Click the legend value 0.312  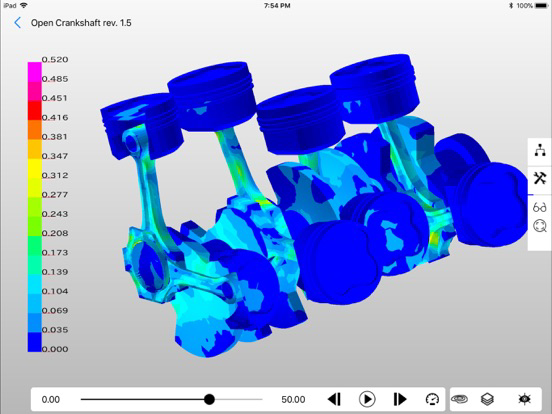pos(55,175)
